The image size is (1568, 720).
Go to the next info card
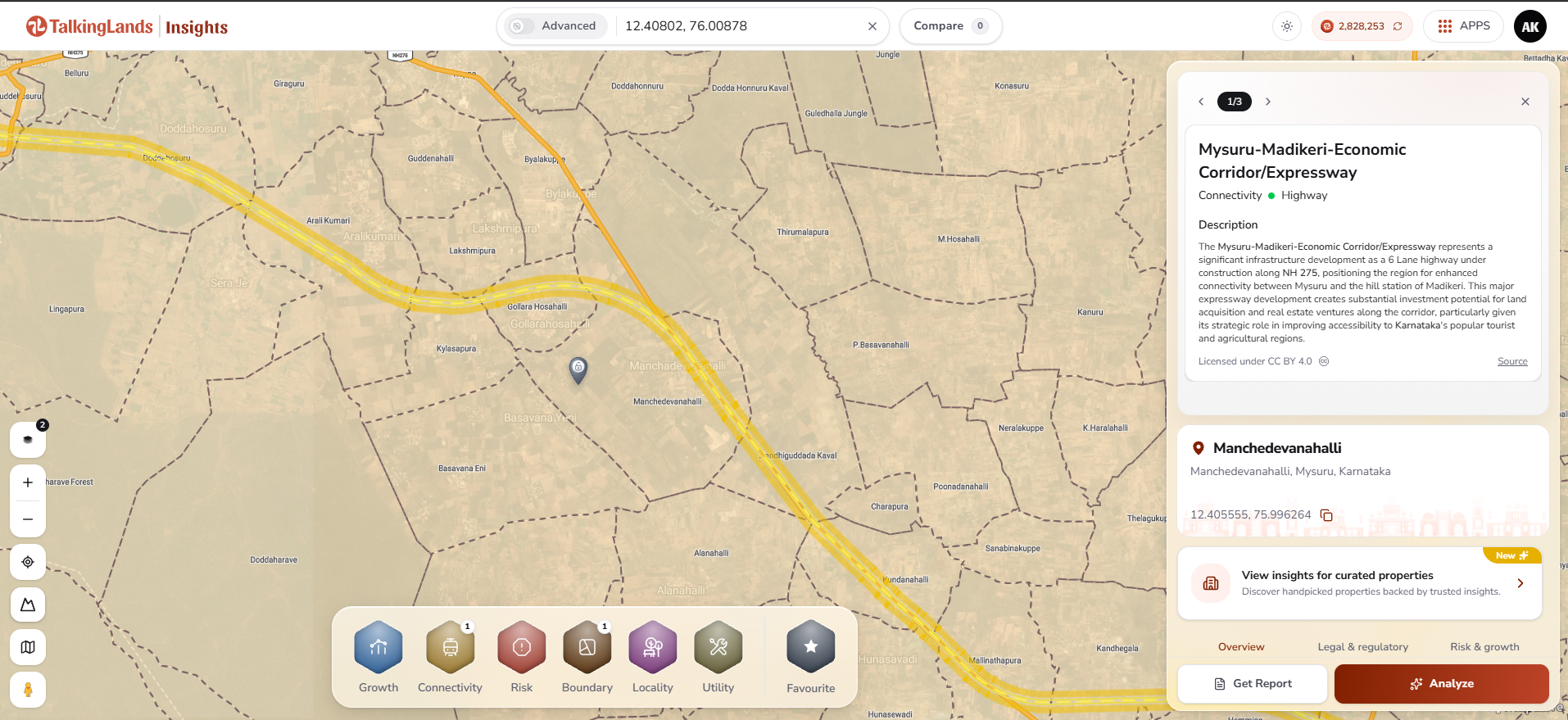tap(1268, 102)
